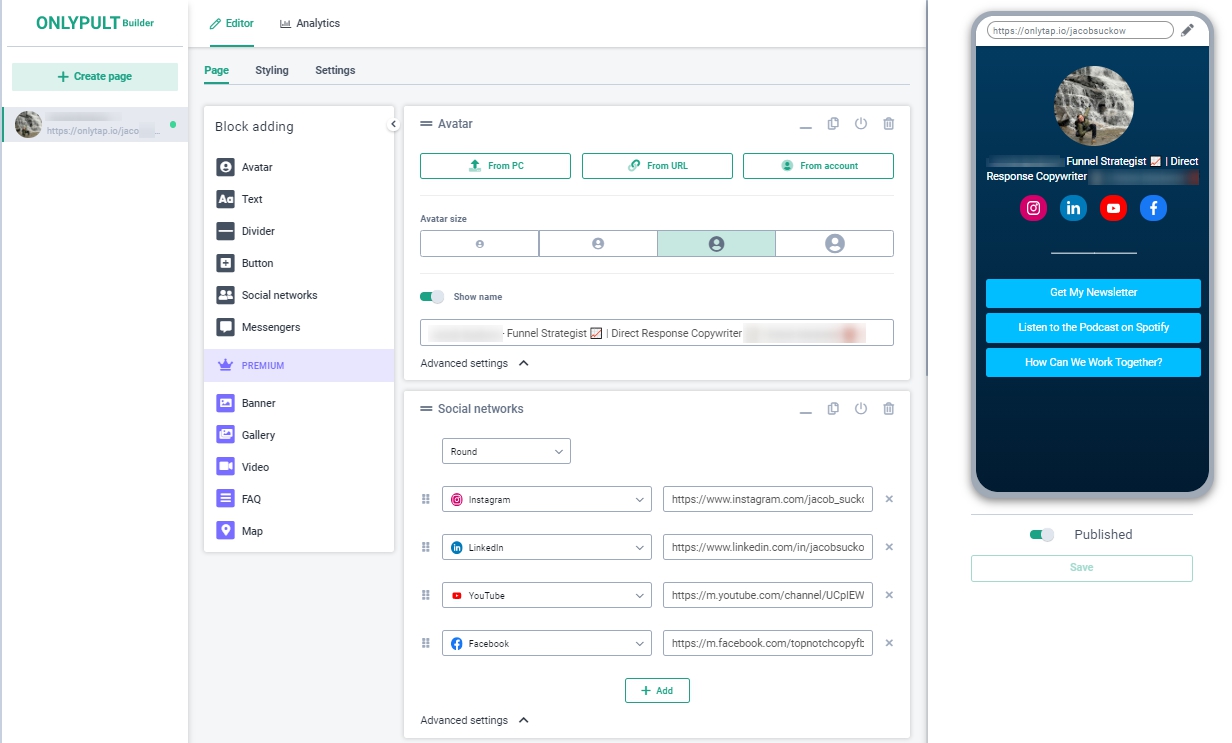Viewport: 1232px width, 743px height.
Task: Click the Create page button
Action: pos(95,77)
